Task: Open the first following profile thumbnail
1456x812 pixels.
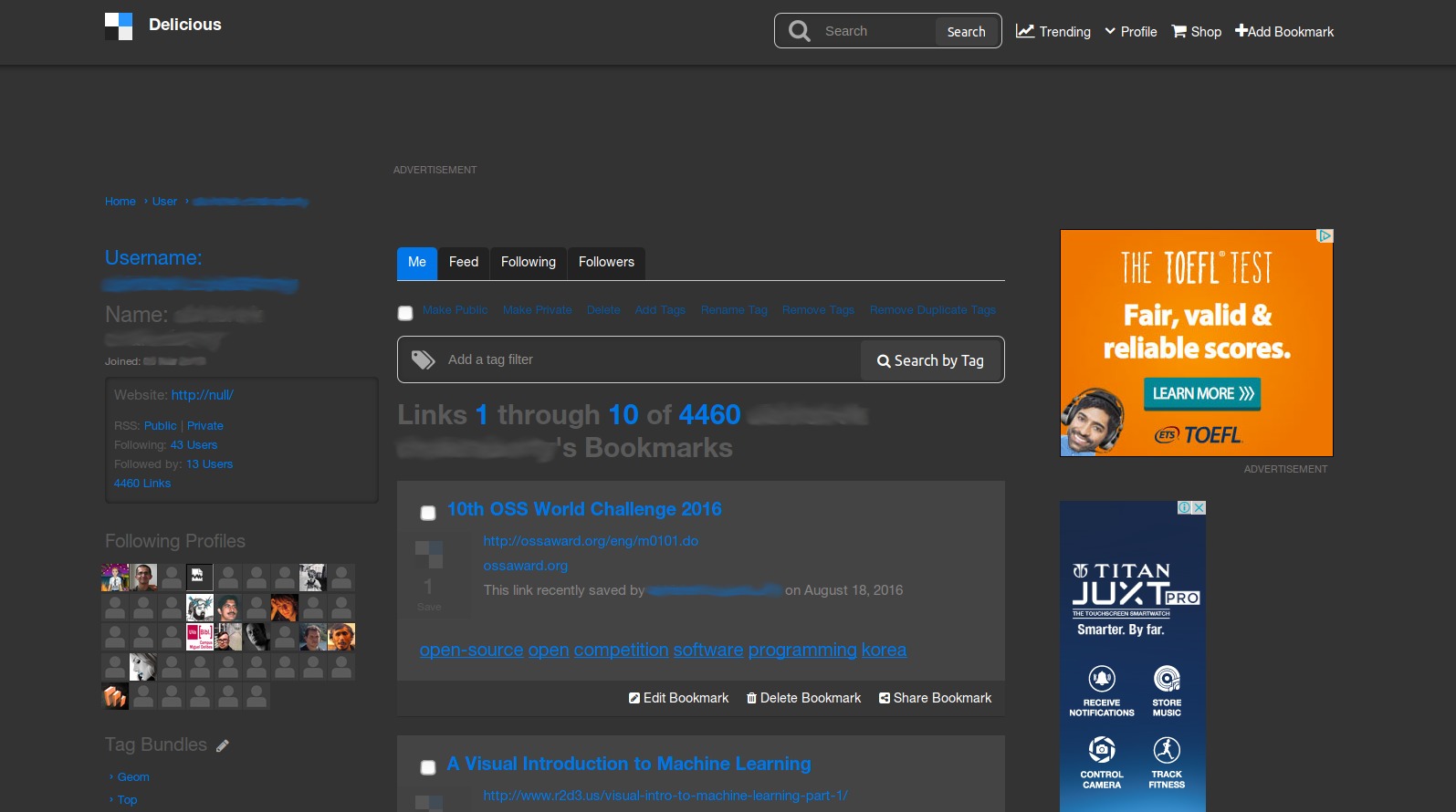Action: [x=115, y=578]
